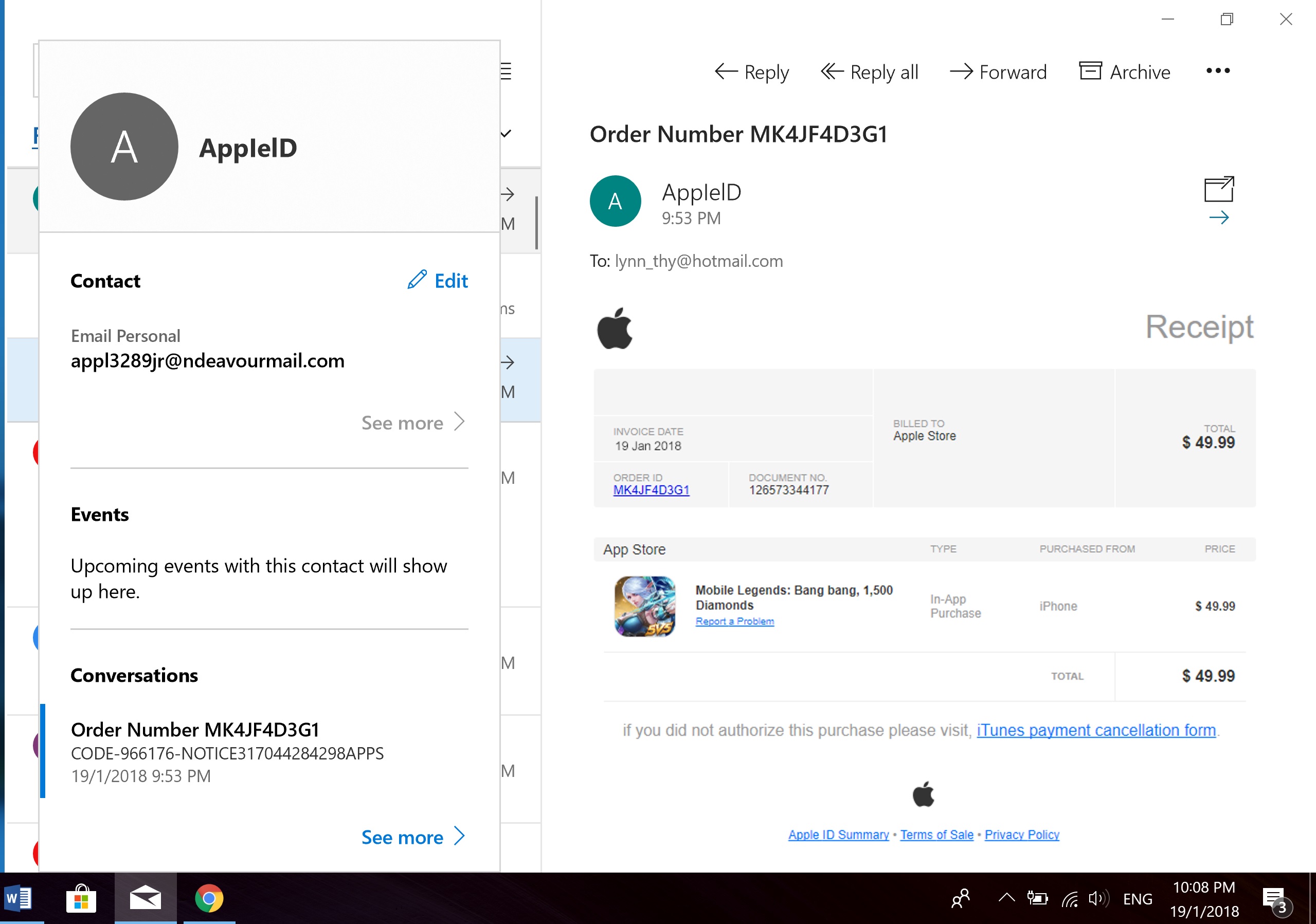Viewport: 1316px width, 924px height.
Task: Open Action Center notifications icon
Action: tap(1275, 899)
